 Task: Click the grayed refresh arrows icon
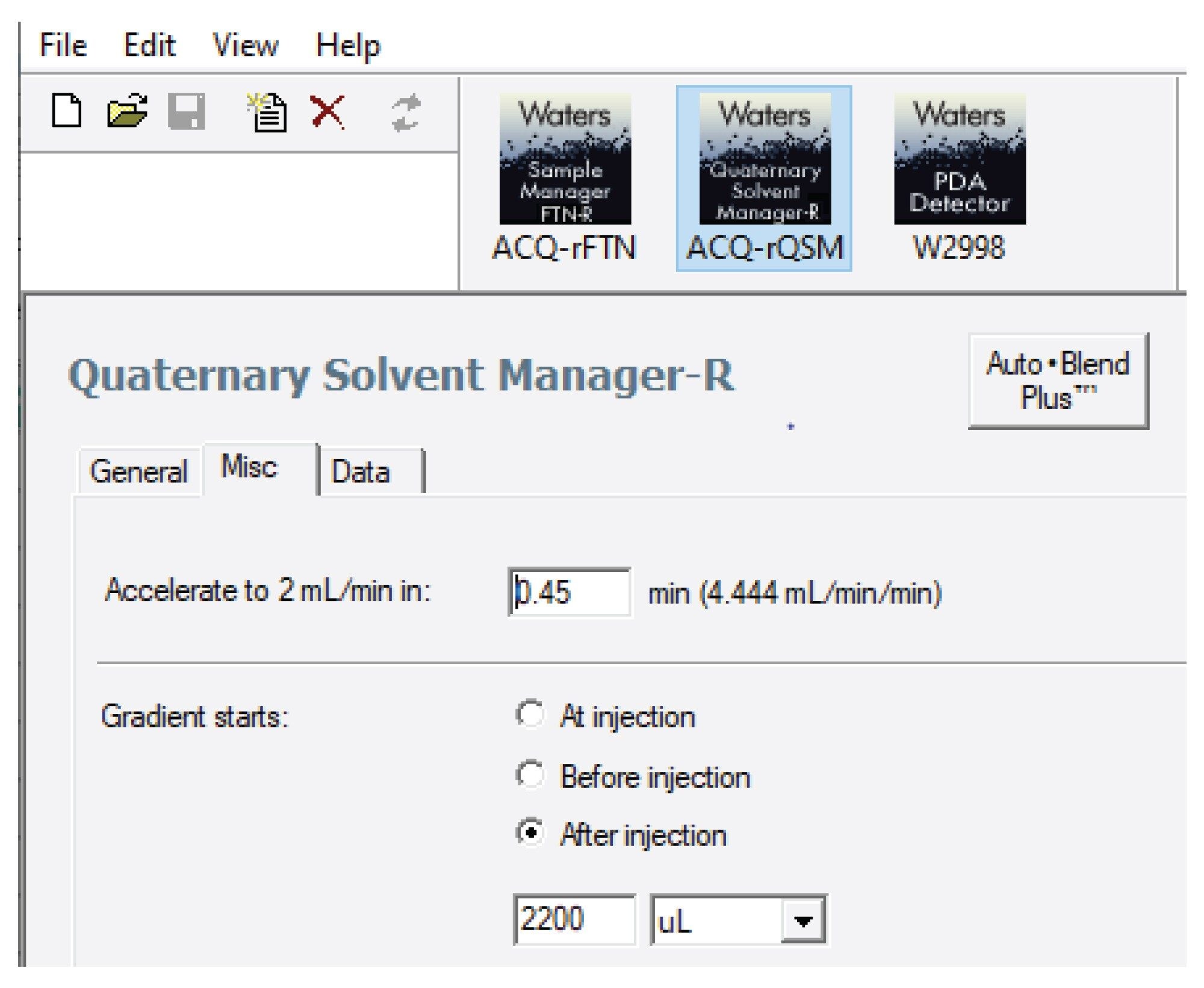point(405,112)
